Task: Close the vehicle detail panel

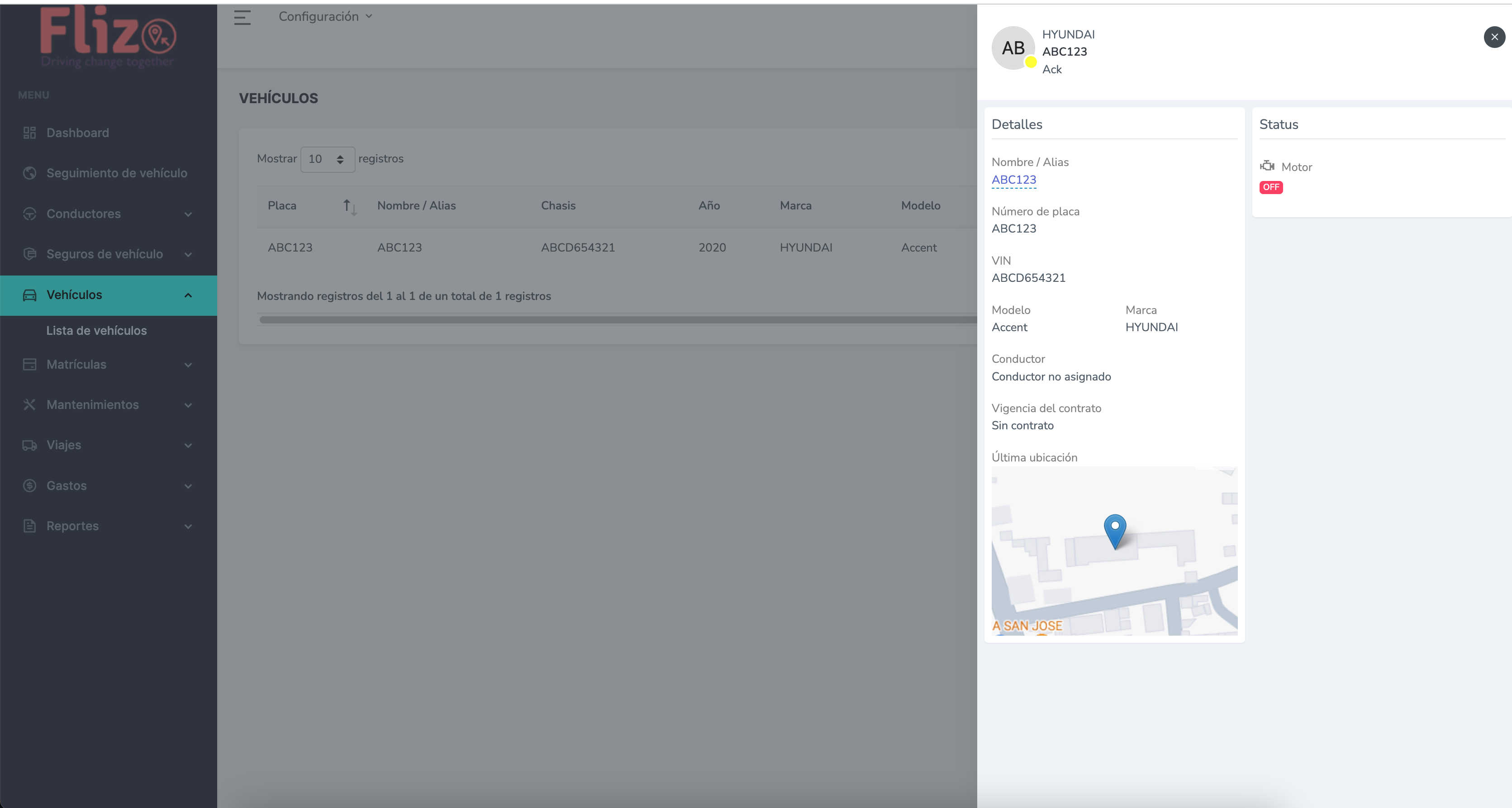Action: [x=1494, y=37]
